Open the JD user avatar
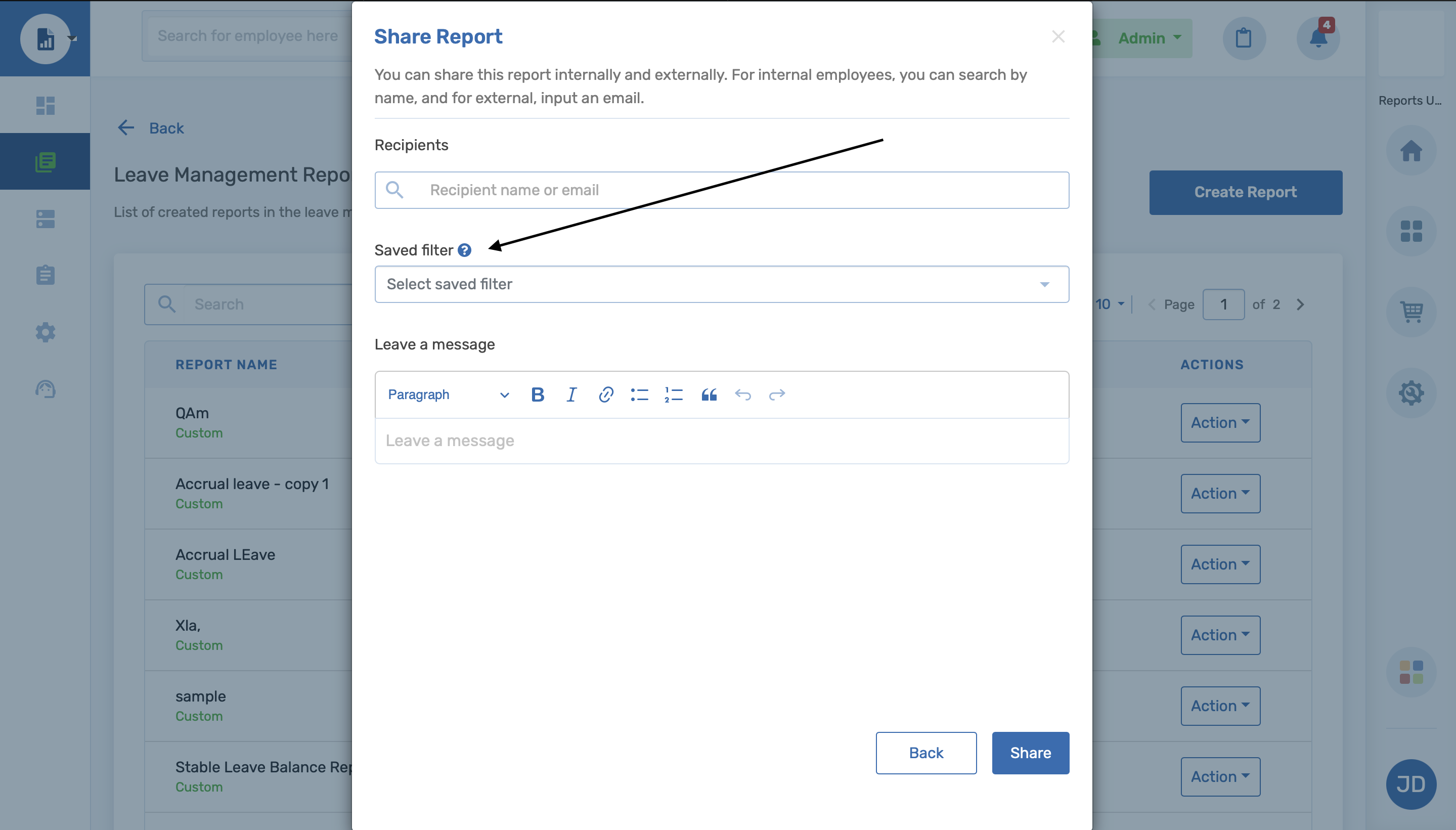The image size is (1456, 830). tap(1410, 784)
